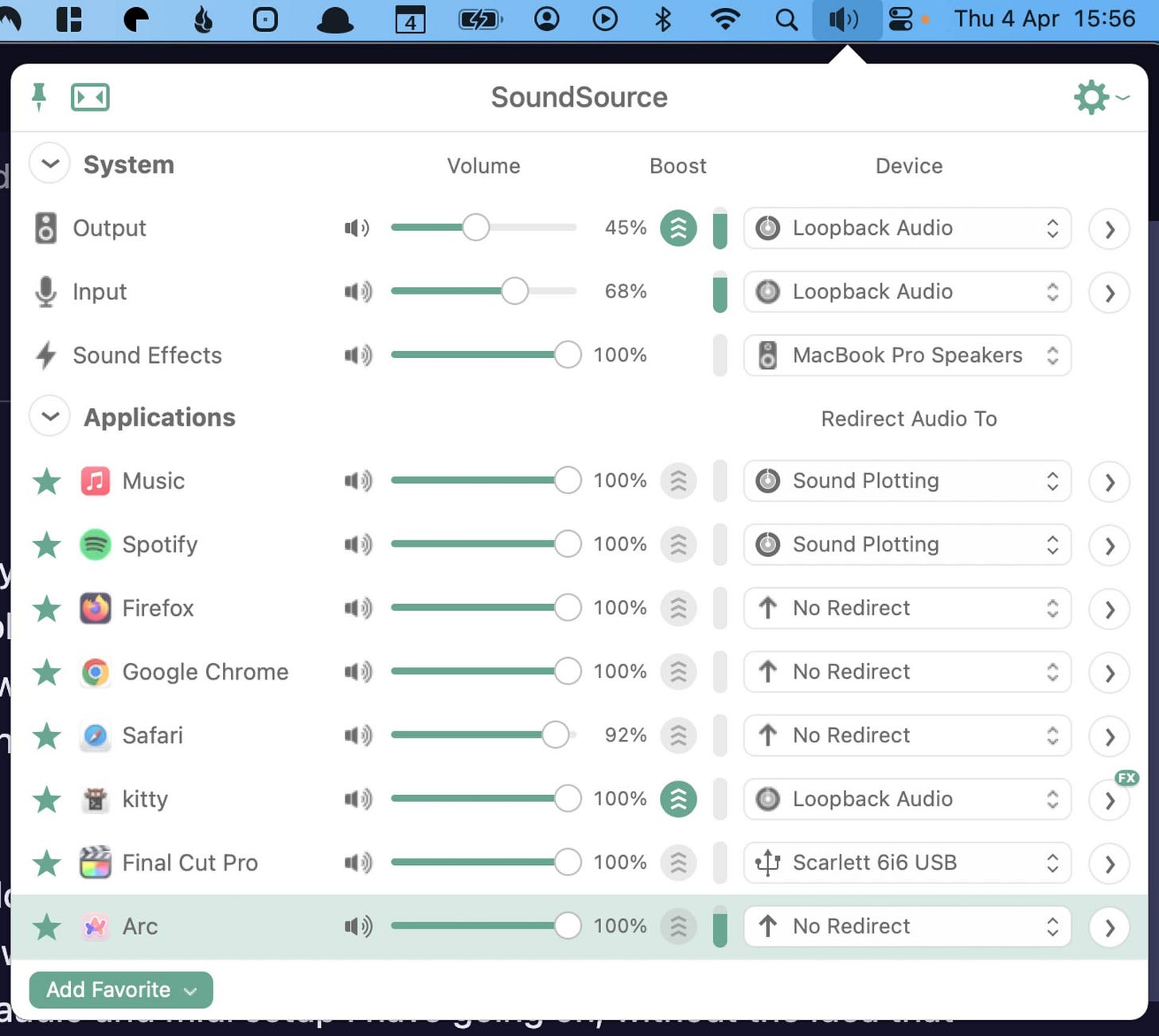This screenshot has height=1036, width=1159.
Task: Enable Boost for Google Chrome
Action: click(x=678, y=672)
